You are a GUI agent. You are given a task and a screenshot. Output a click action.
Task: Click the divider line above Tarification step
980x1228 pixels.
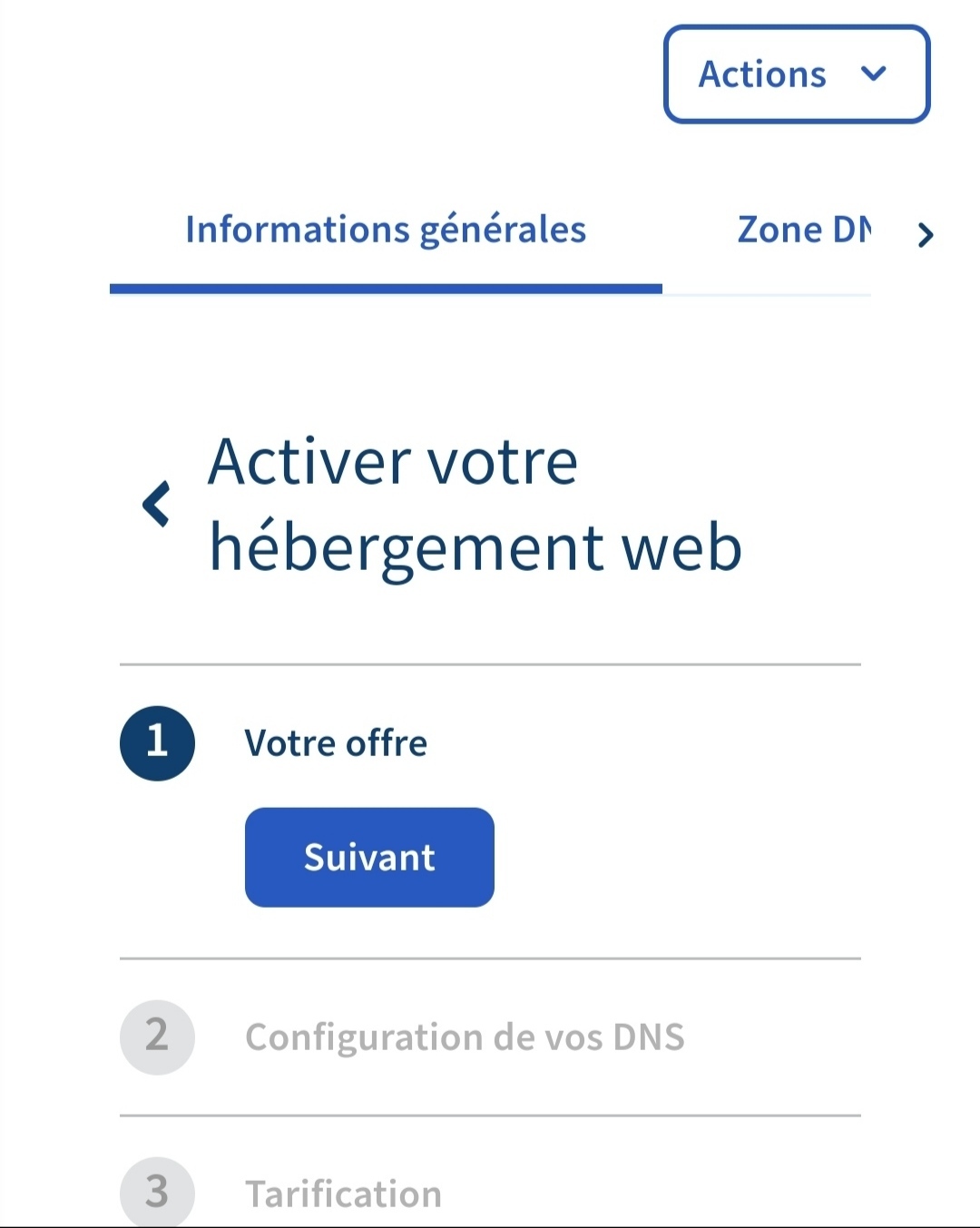click(x=490, y=1115)
